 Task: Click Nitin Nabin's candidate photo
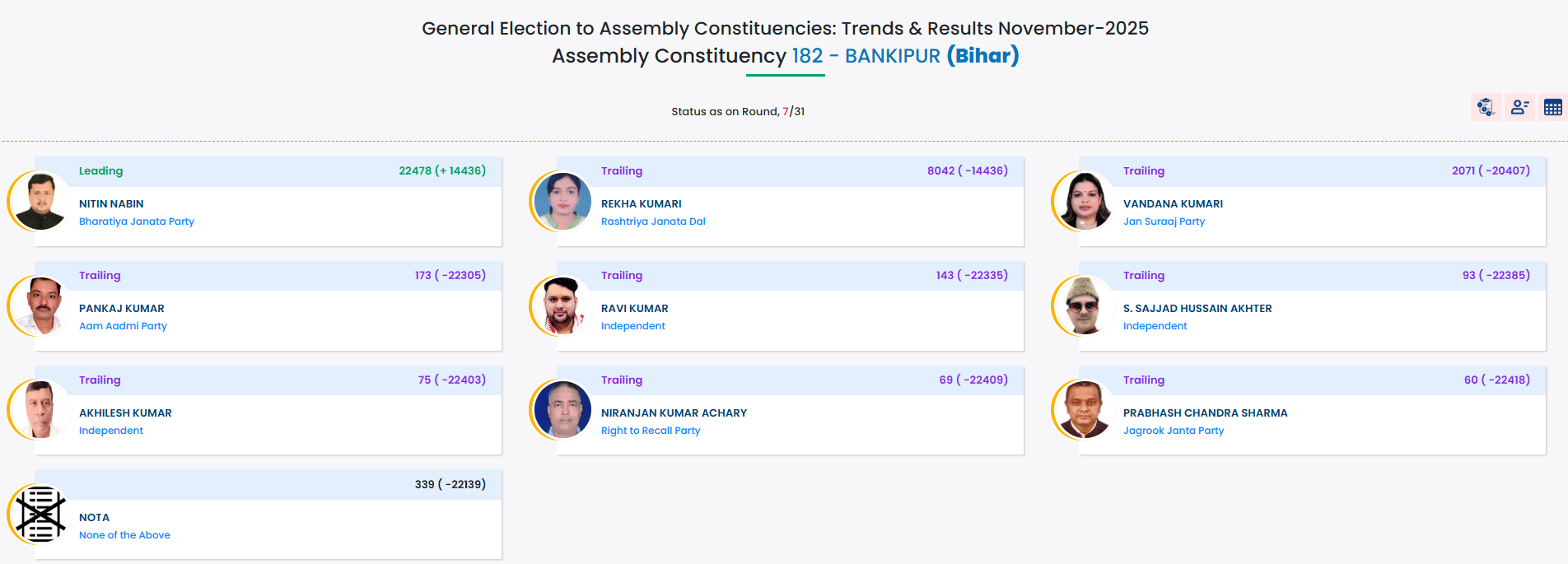click(x=40, y=201)
